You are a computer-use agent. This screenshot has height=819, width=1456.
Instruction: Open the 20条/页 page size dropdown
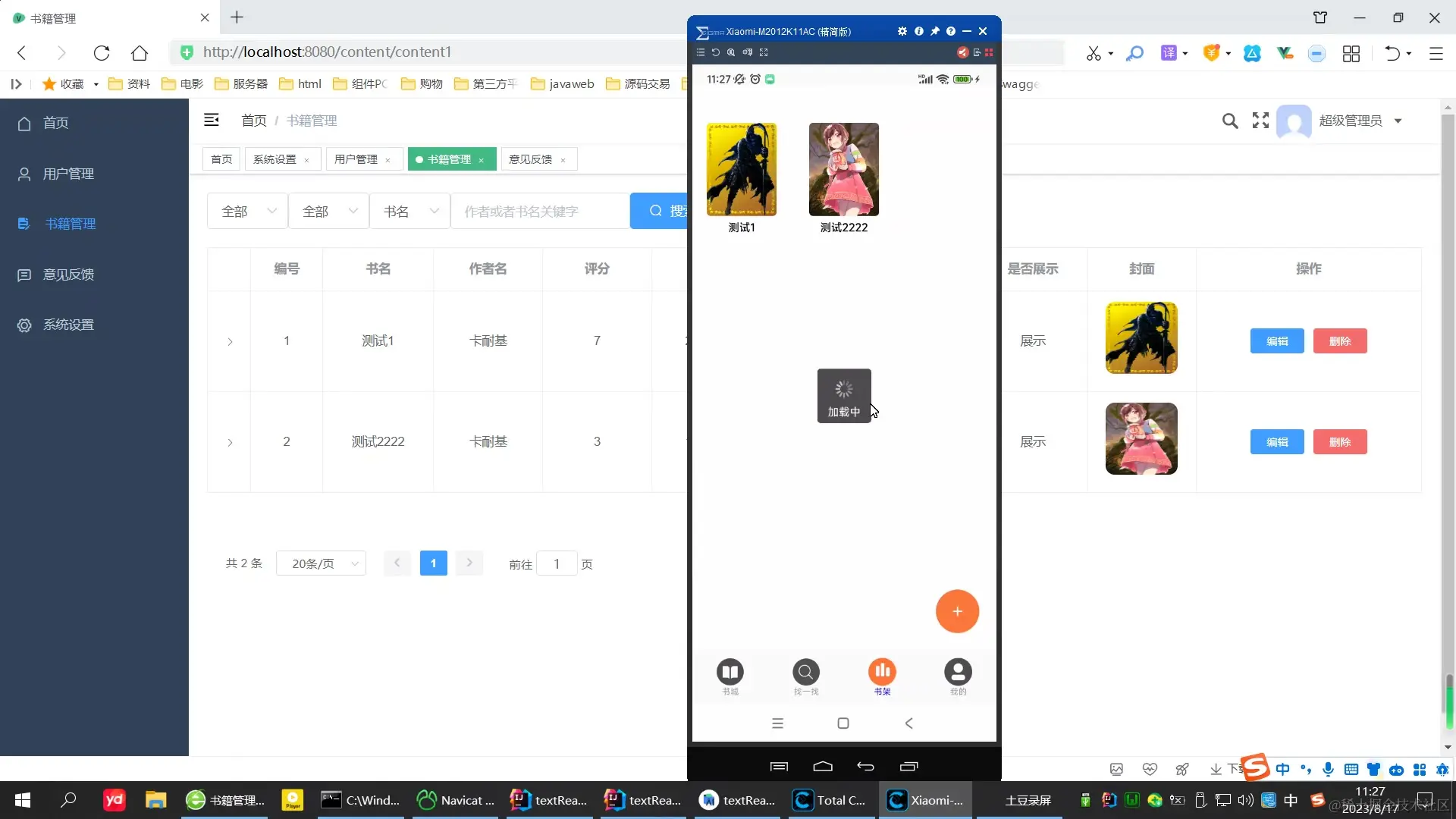click(321, 563)
